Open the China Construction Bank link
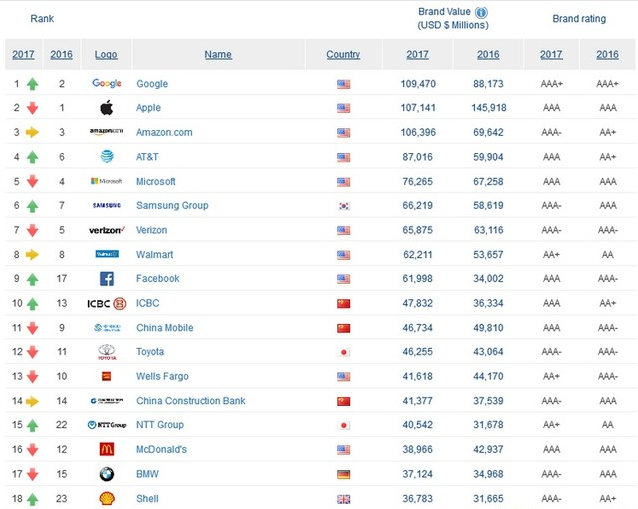This screenshot has width=638, height=509. [x=190, y=401]
